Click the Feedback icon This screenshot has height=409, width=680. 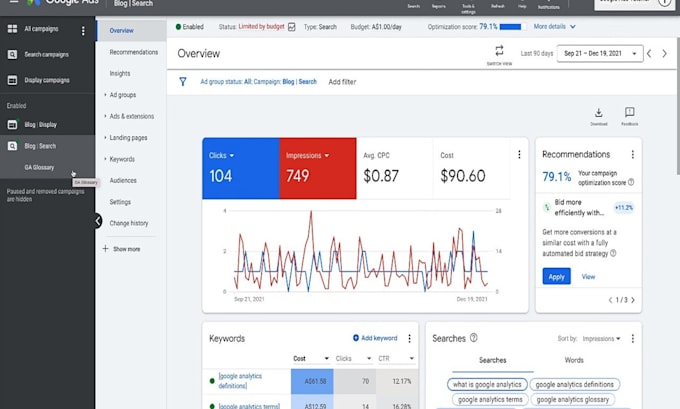tap(629, 112)
